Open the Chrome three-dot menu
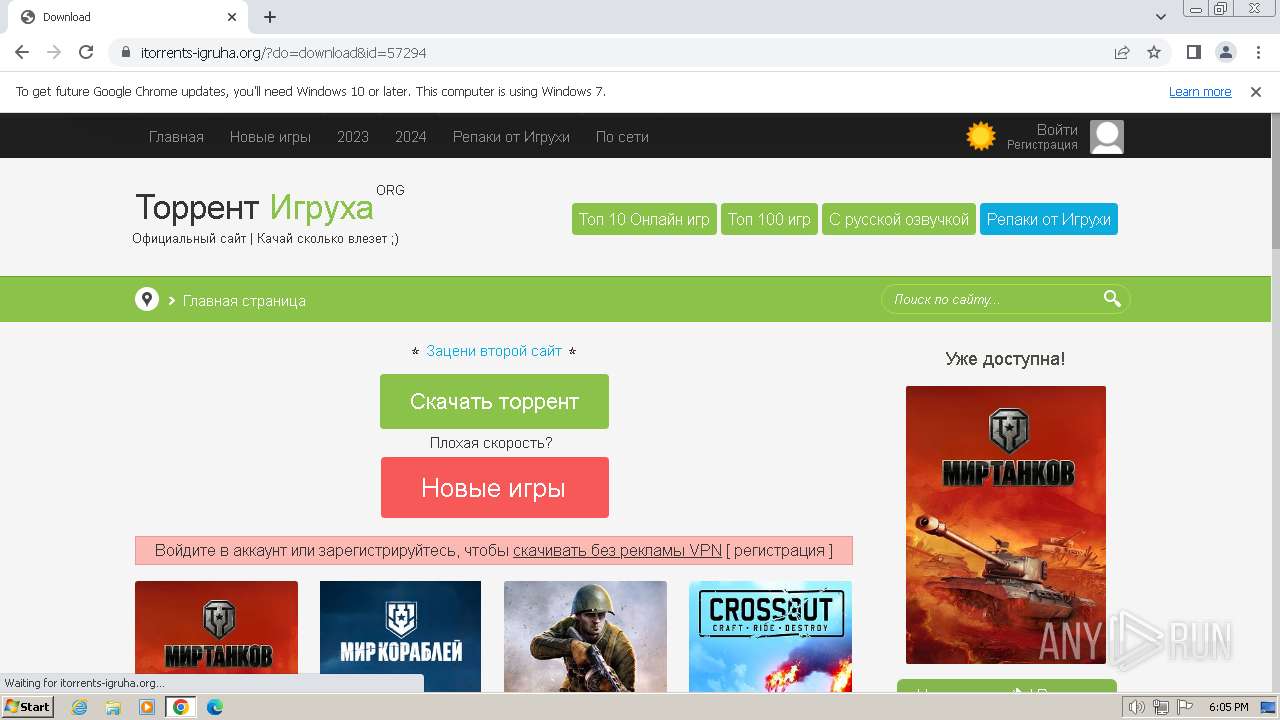 tap(1257, 52)
